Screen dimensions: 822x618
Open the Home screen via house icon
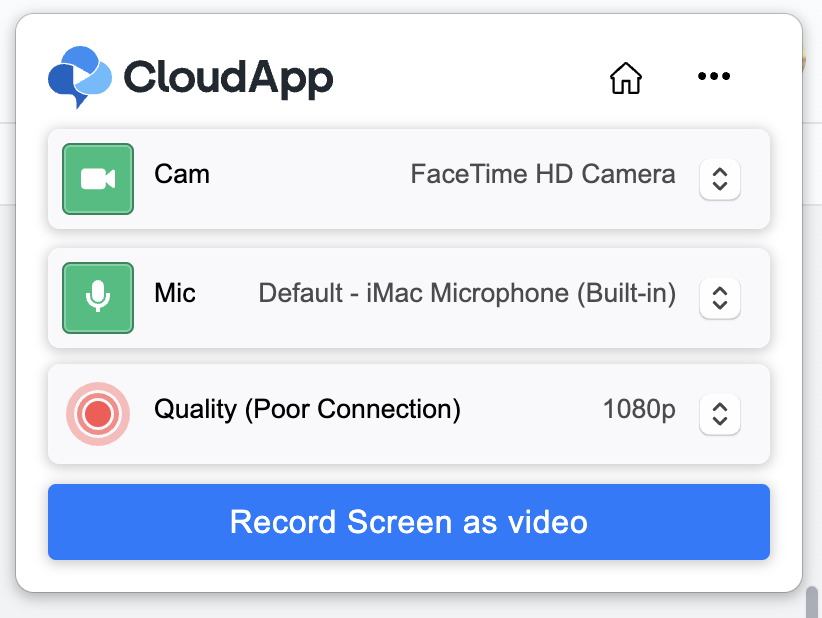pyautogui.click(x=625, y=77)
